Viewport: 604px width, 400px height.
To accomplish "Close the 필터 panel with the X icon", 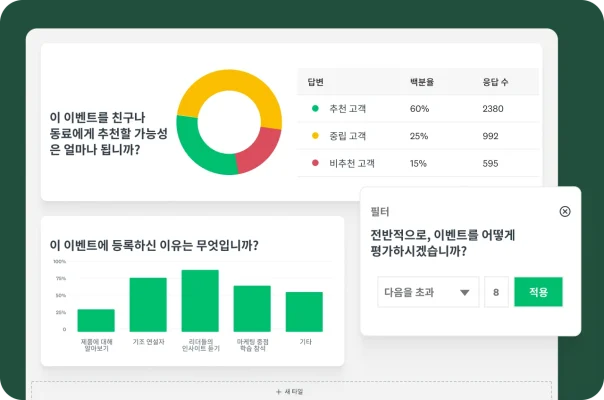I will pos(565,211).
